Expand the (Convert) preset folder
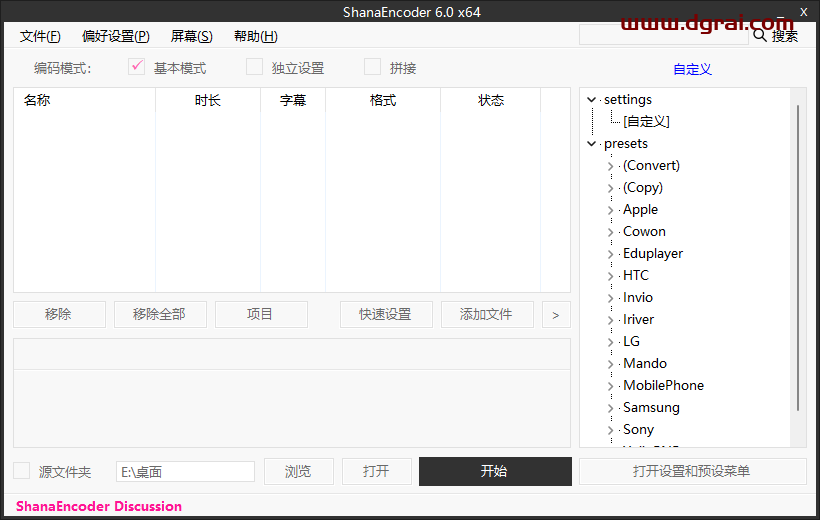The height and width of the screenshot is (520, 820). coord(610,166)
